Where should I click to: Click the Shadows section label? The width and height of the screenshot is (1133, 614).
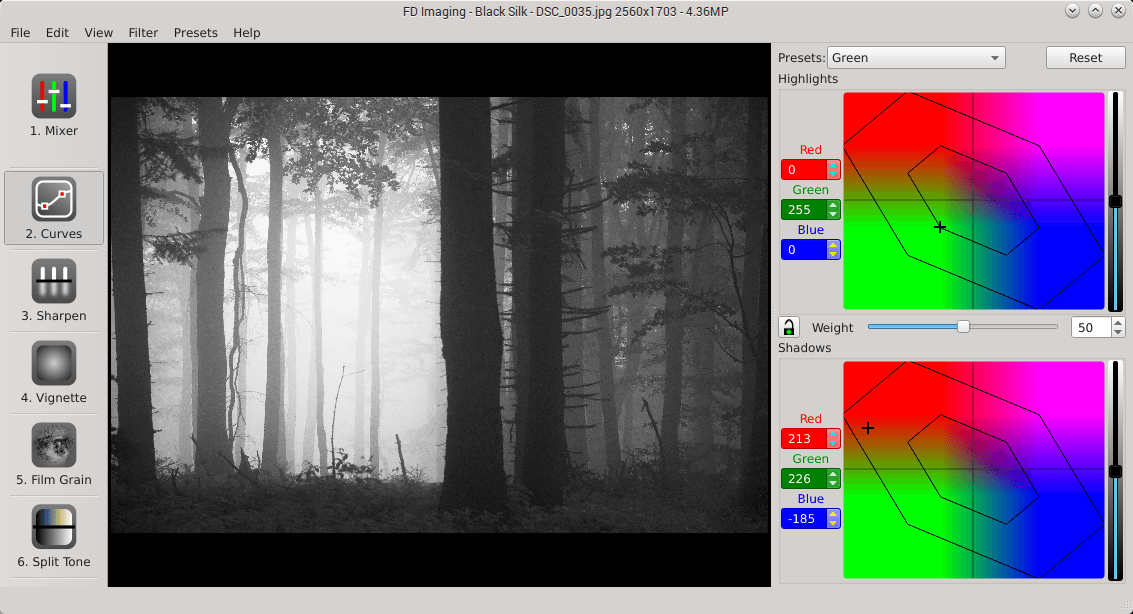click(x=804, y=347)
